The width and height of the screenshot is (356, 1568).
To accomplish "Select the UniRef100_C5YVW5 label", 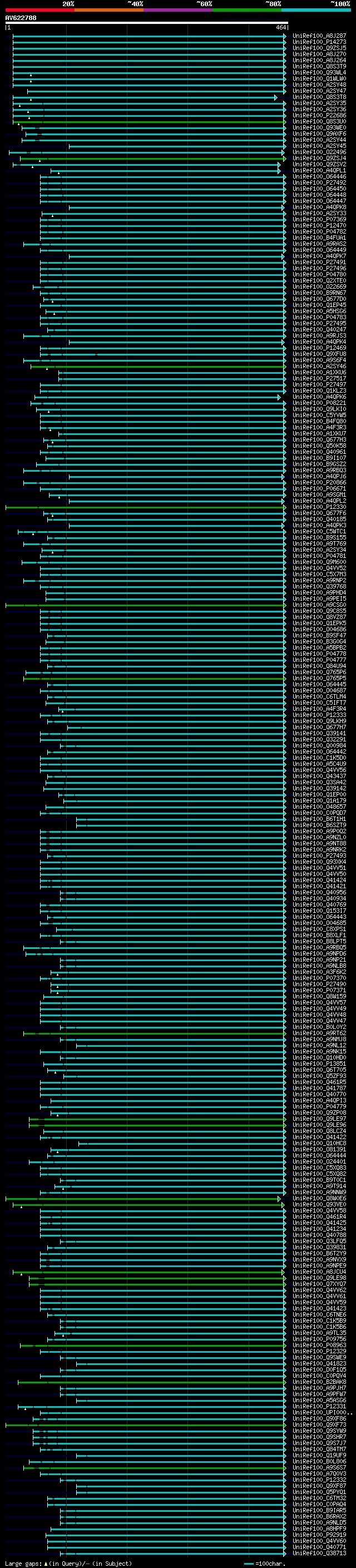I will 319,415.
